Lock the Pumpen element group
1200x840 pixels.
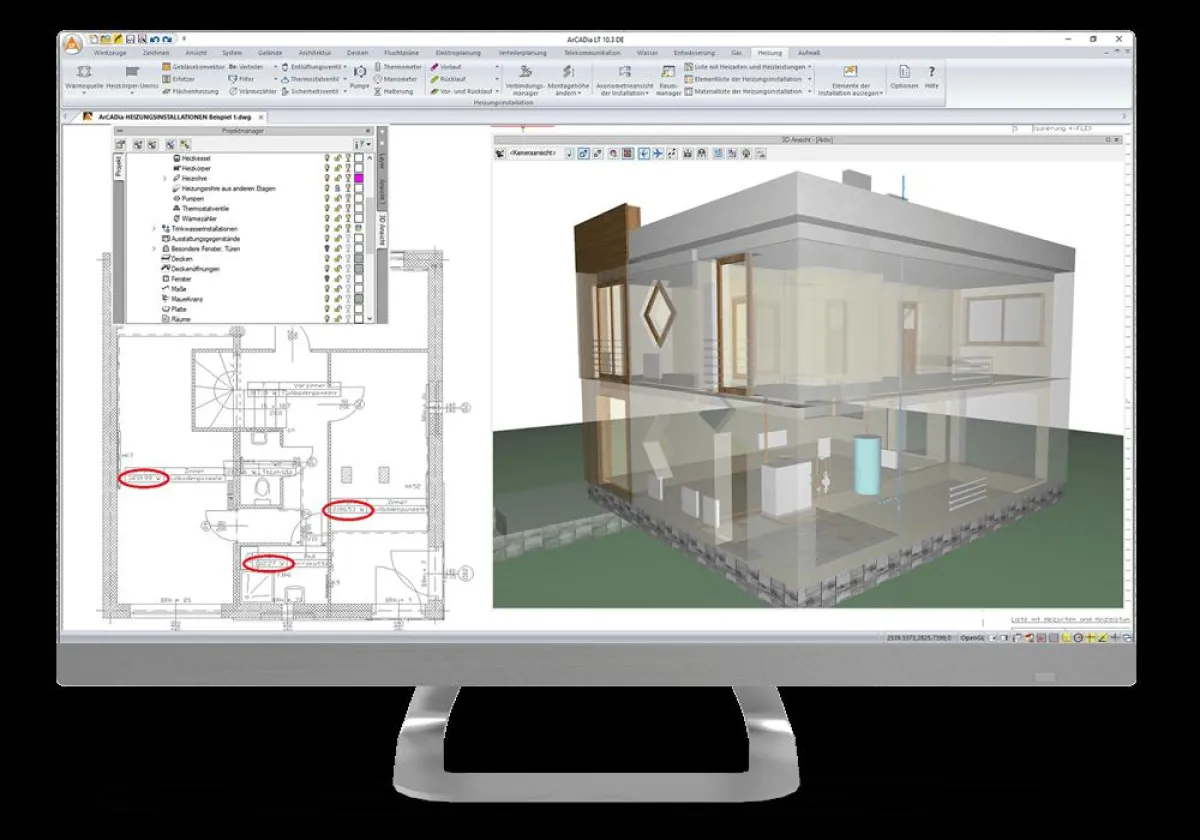tap(336, 198)
